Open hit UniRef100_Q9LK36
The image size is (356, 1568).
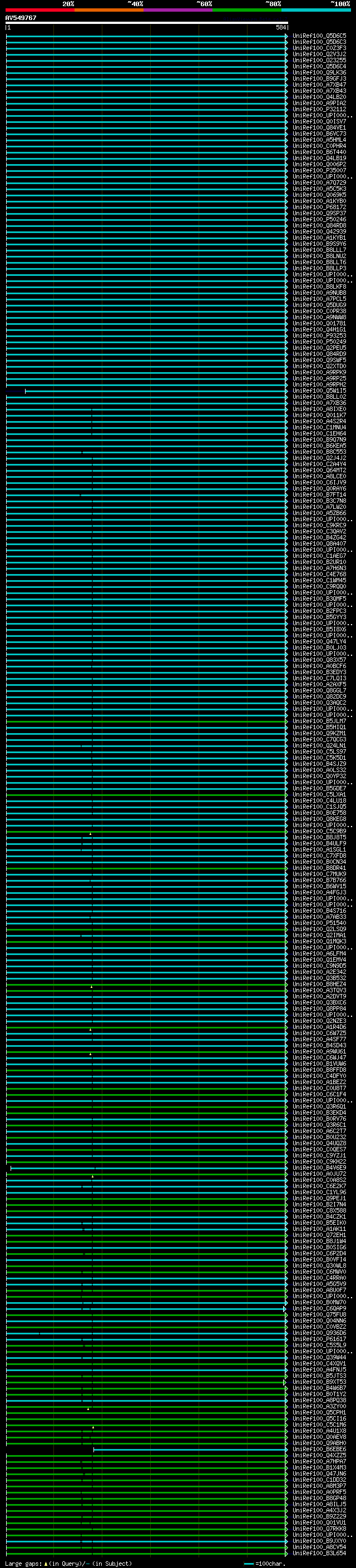pyautogui.click(x=319, y=72)
